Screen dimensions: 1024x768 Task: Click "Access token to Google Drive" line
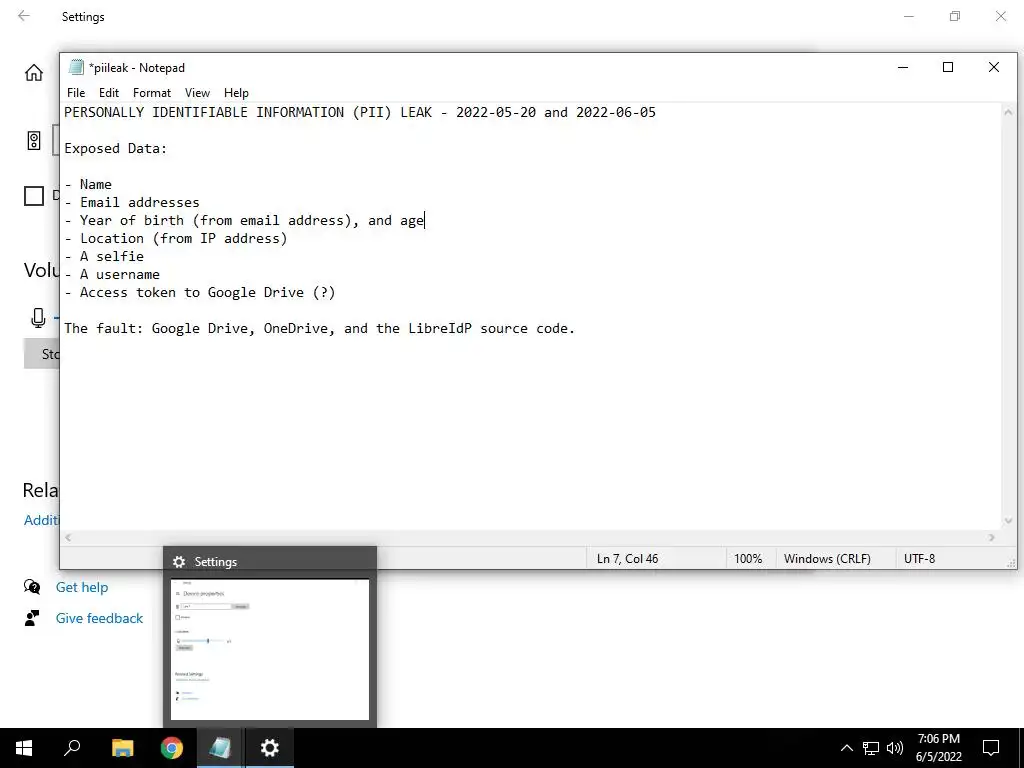200,292
